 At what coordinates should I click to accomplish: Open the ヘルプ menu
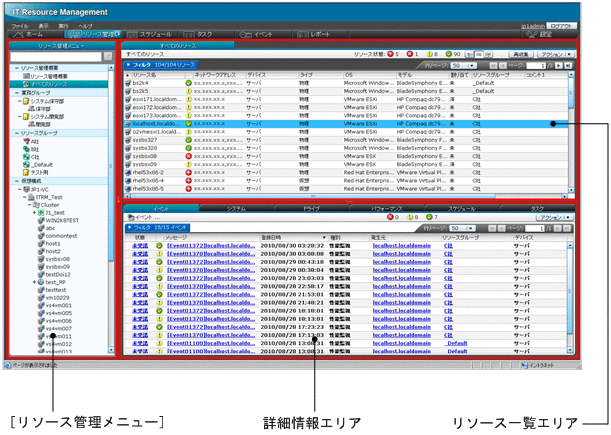pyautogui.click(x=85, y=26)
